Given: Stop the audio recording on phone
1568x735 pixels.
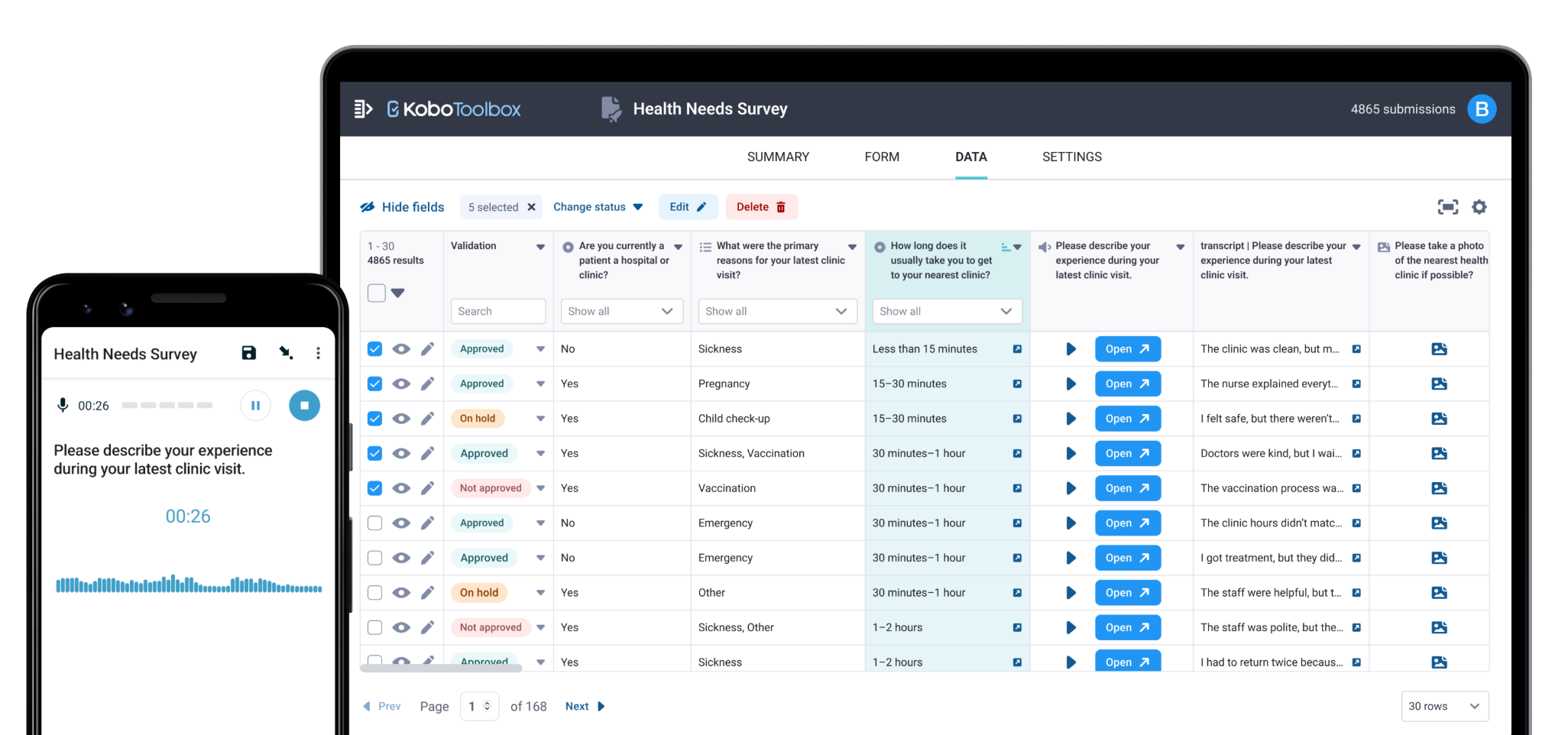Looking at the screenshot, I should click(x=304, y=406).
